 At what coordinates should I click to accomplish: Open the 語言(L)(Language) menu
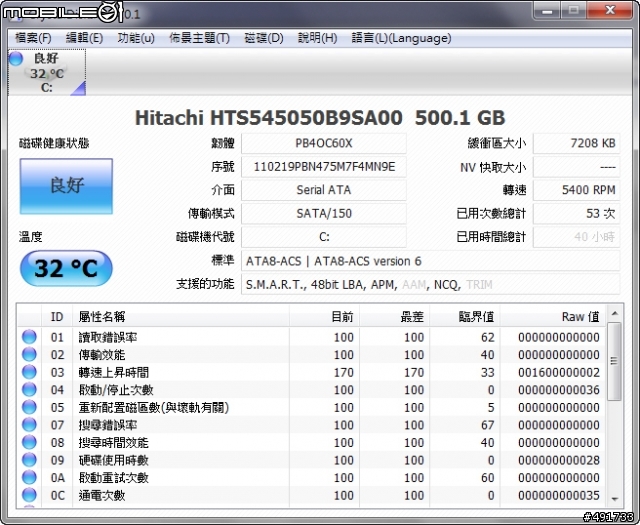tap(401, 38)
